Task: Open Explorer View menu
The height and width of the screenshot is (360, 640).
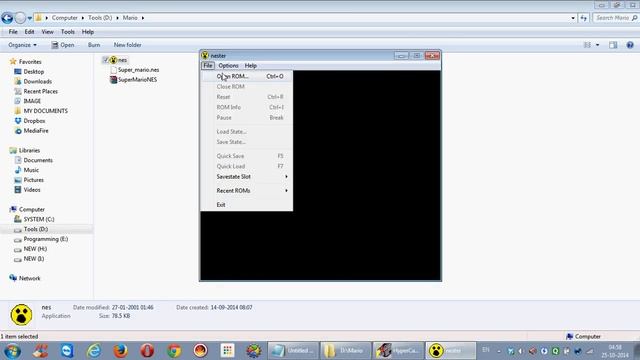Action: click(x=47, y=32)
